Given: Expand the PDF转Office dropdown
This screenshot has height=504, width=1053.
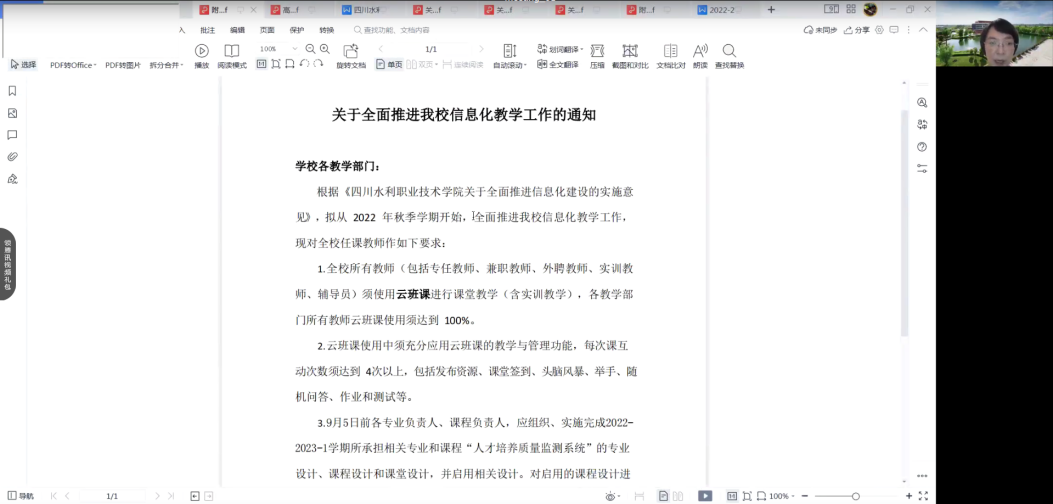Looking at the screenshot, I should pyautogui.click(x=74, y=65).
